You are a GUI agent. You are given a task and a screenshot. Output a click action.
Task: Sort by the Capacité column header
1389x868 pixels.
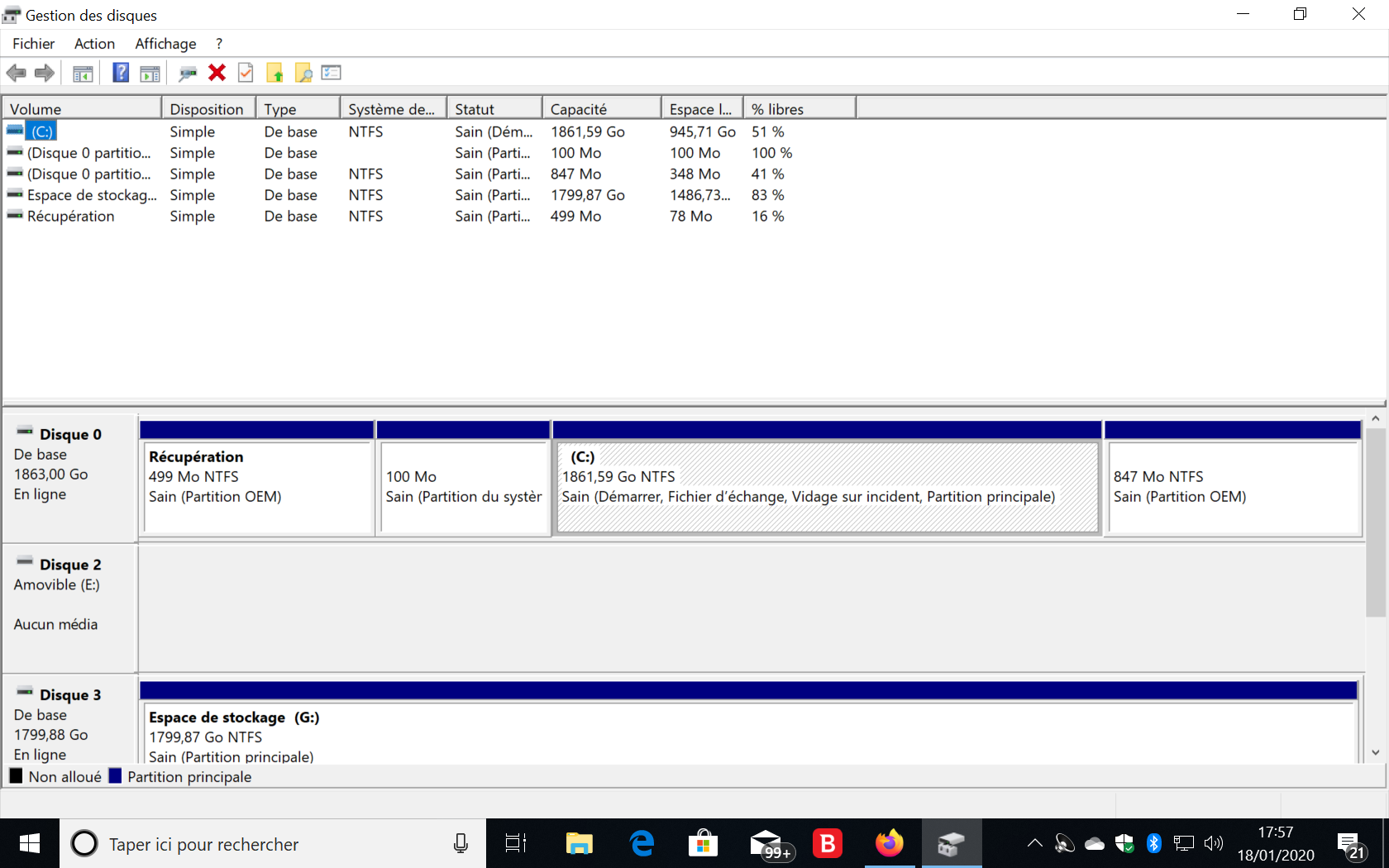[602, 109]
